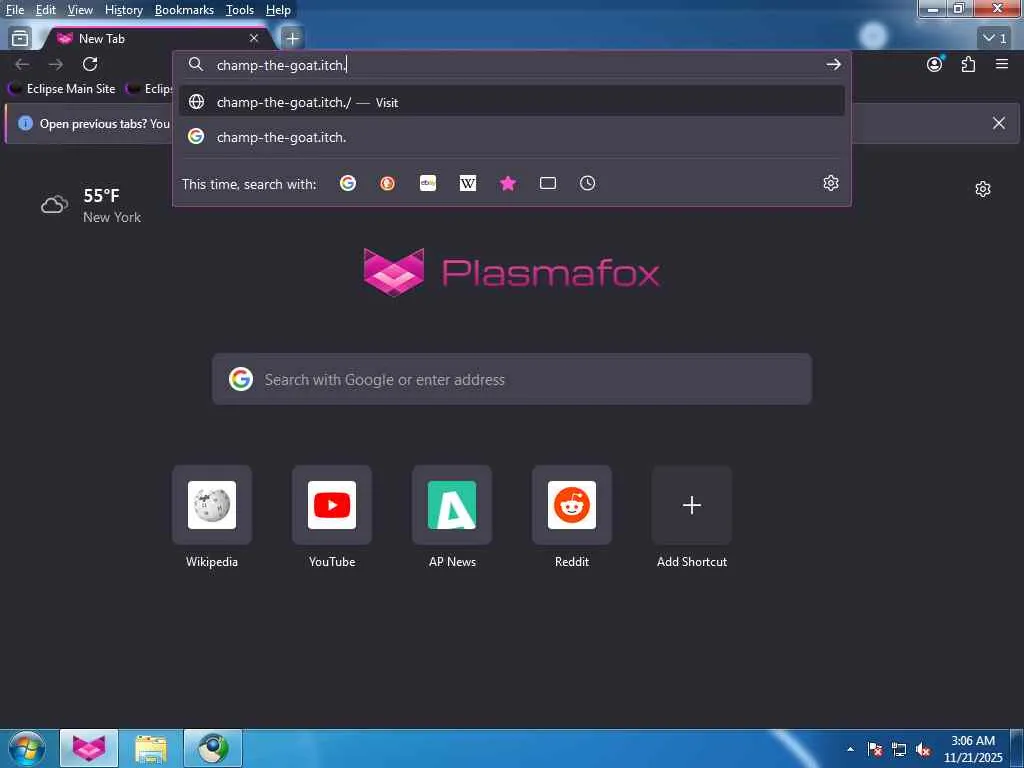Reload the current page
This screenshot has width=1024, height=768.
pyautogui.click(x=90, y=64)
